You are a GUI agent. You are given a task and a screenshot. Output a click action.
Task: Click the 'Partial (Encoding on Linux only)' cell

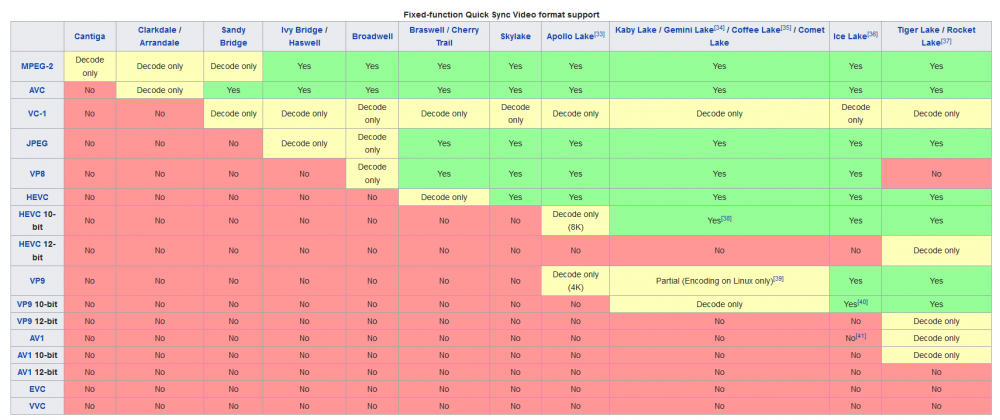[x=719, y=280]
